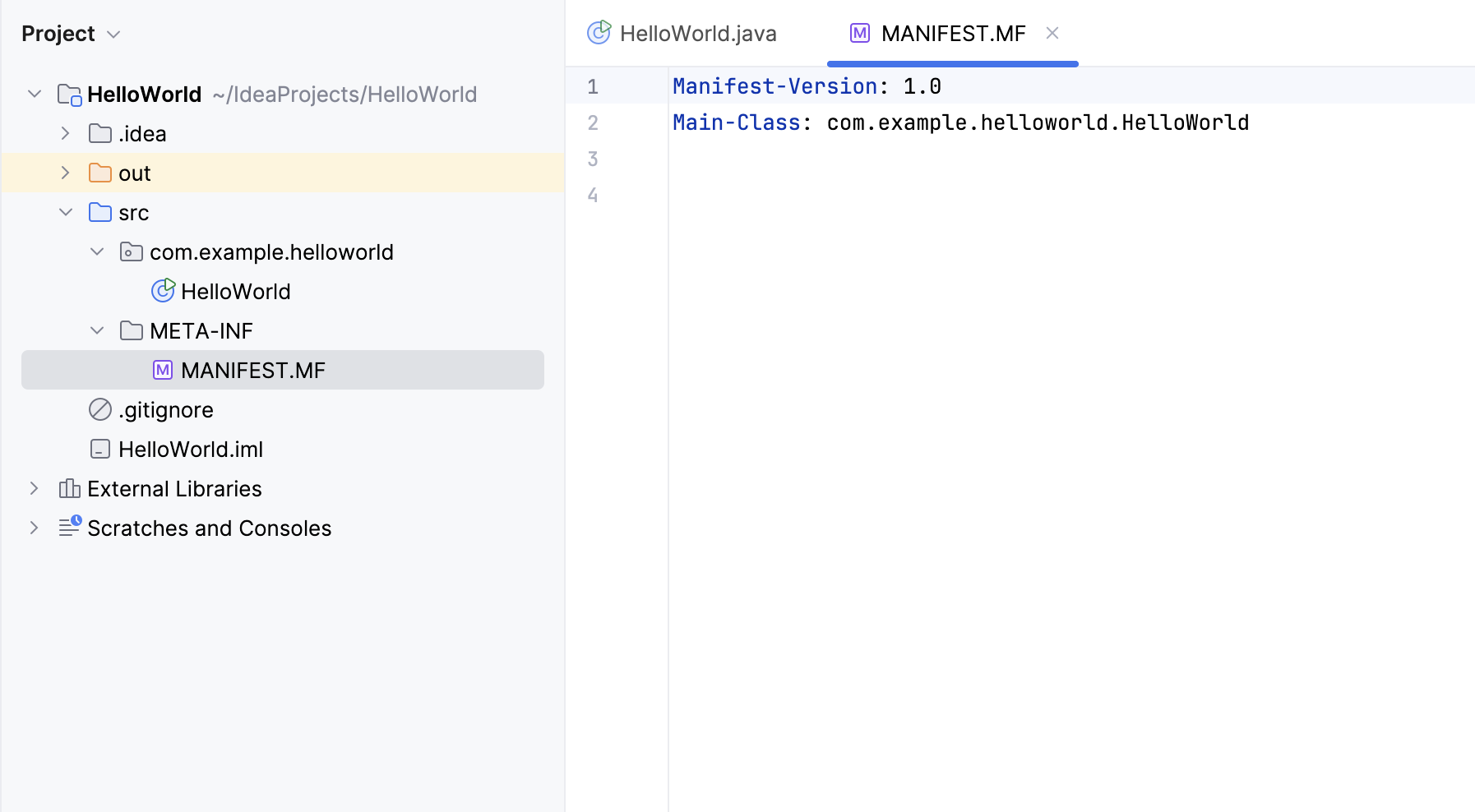Select HelloWorld.iml in the project tree

coord(191,449)
